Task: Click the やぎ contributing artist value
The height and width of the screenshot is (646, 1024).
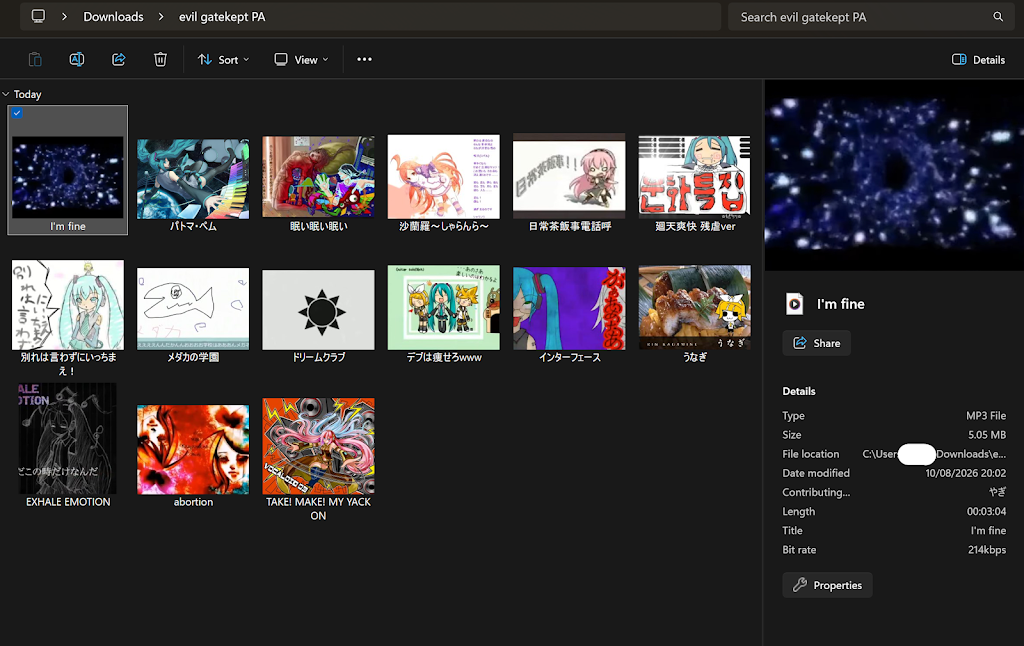Action: [x=997, y=492]
